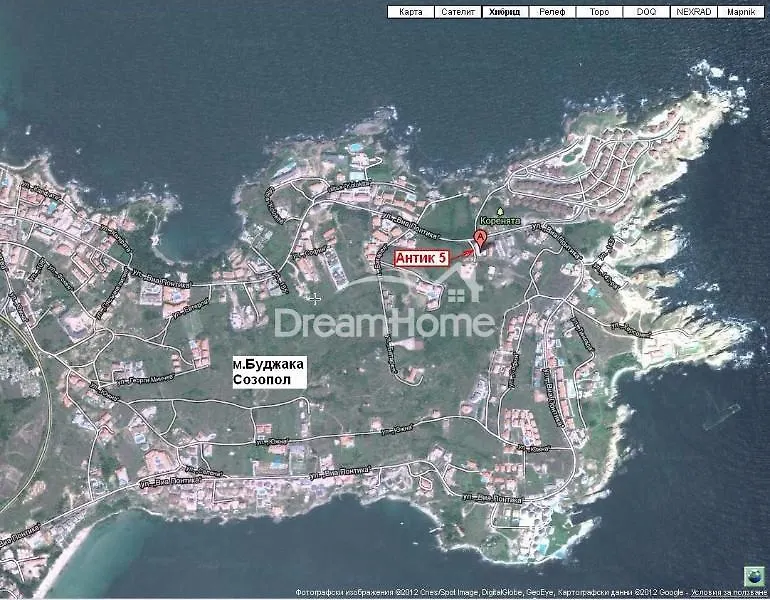The image size is (770, 600).
Task: Switch to the DOQ imagery layer
Action: pyautogui.click(x=646, y=12)
